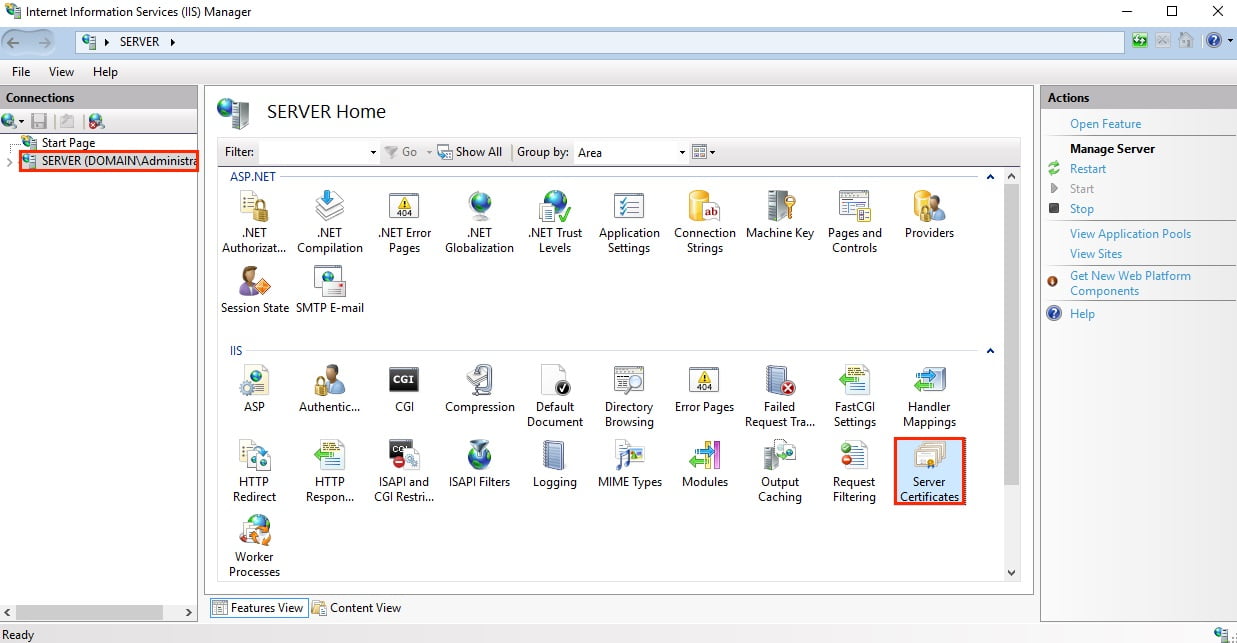Click the View Application Pools link
The image size is (1237, 643).
(x=1130, y=233)
